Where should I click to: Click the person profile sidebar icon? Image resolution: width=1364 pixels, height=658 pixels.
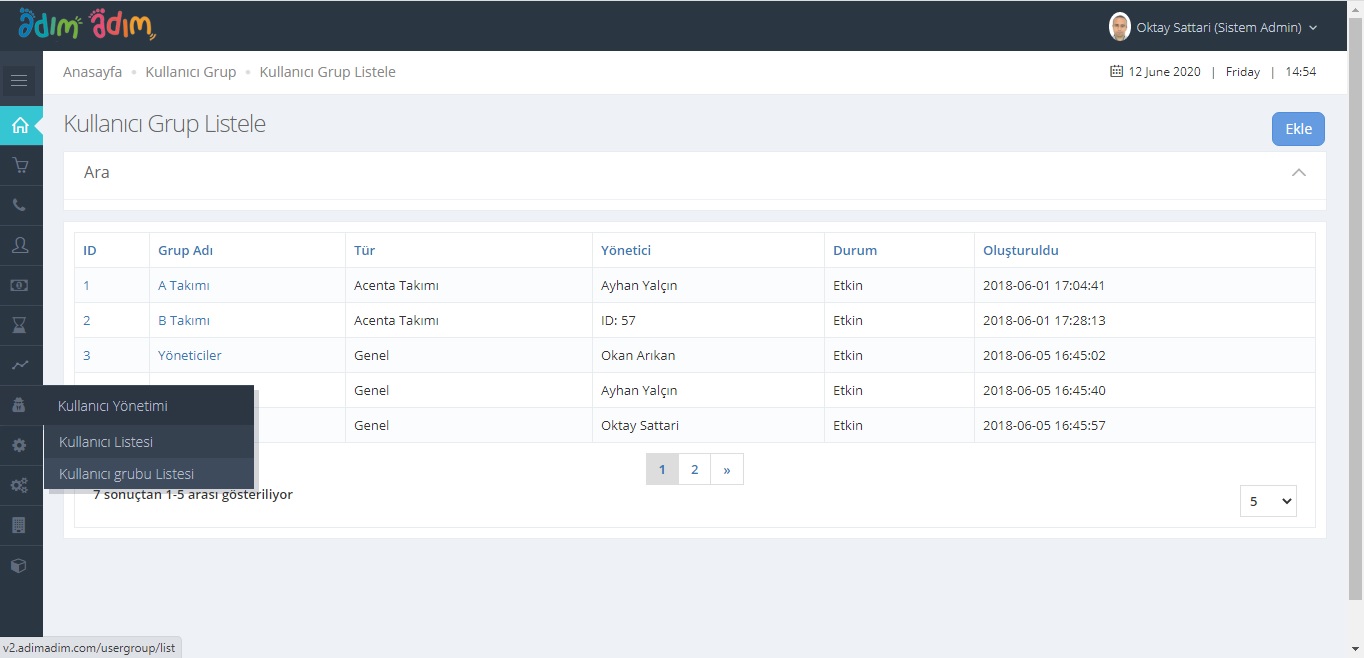tap(20, 245)
